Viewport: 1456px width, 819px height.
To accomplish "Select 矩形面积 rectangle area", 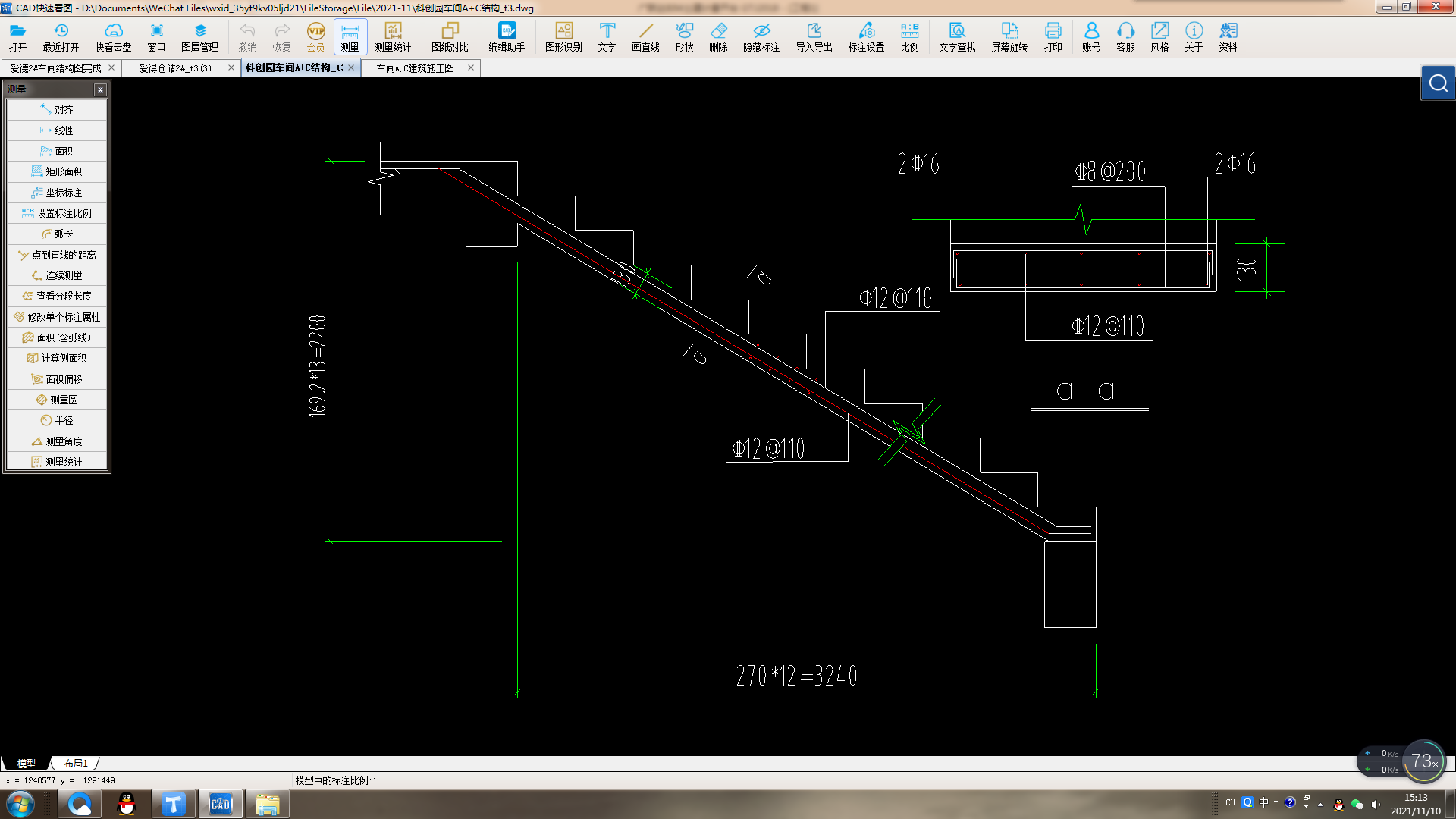I will click(57, 171).
